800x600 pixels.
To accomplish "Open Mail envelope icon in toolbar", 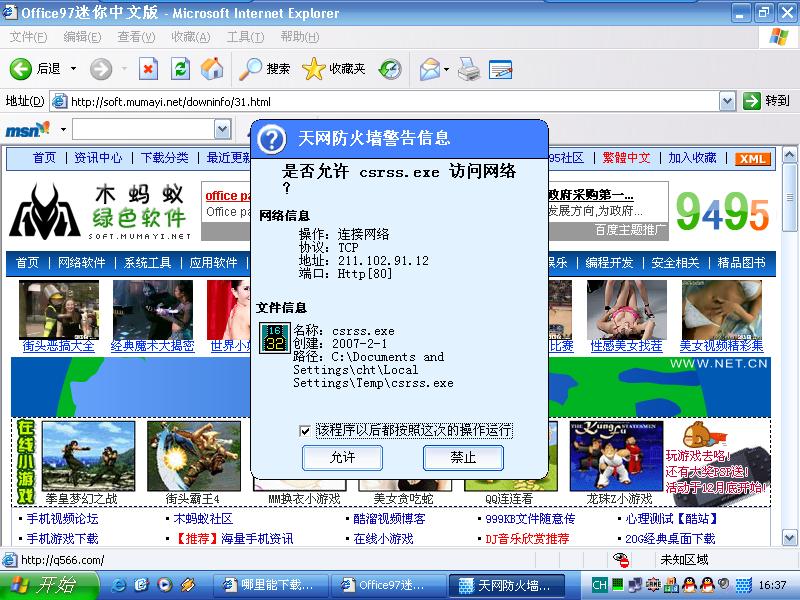I will 430,69.
